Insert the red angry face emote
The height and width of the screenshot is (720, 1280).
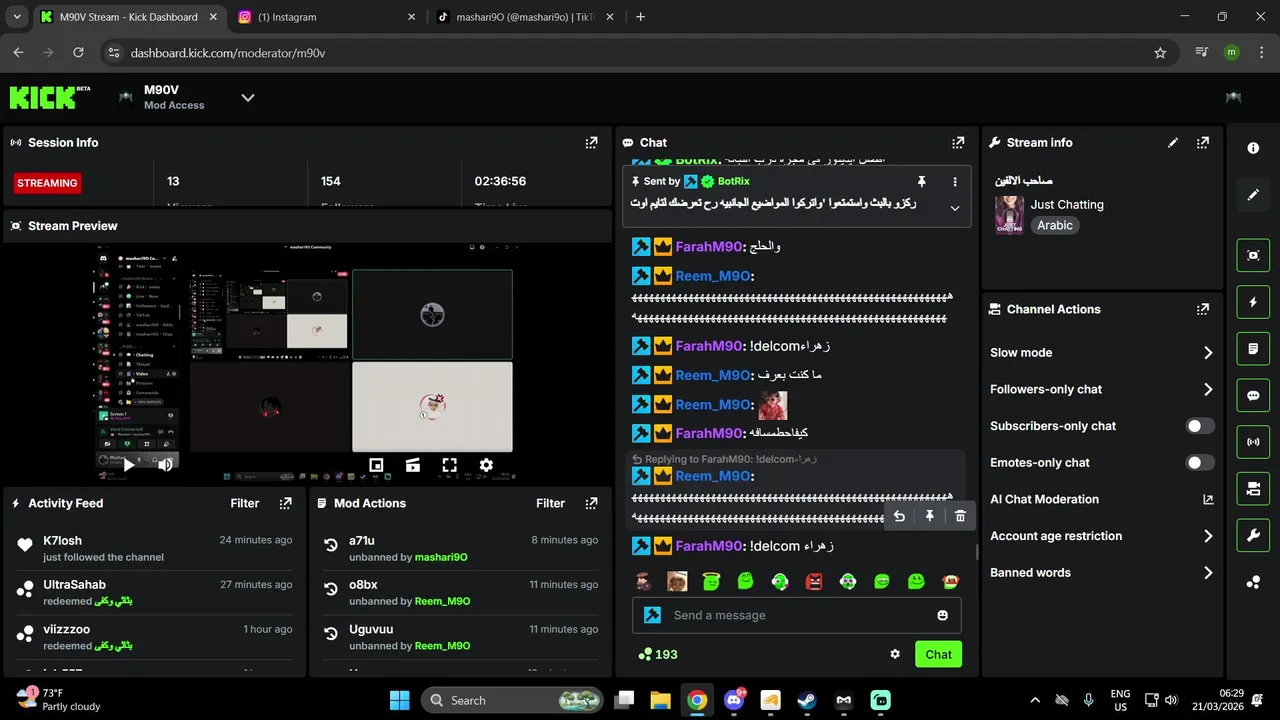pos(814,581)
